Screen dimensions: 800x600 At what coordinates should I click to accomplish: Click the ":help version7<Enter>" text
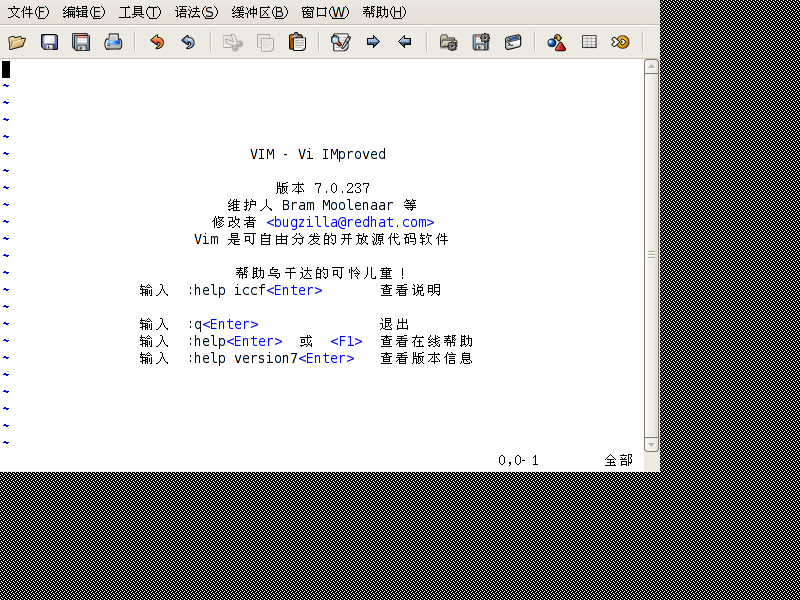point(271,358)
